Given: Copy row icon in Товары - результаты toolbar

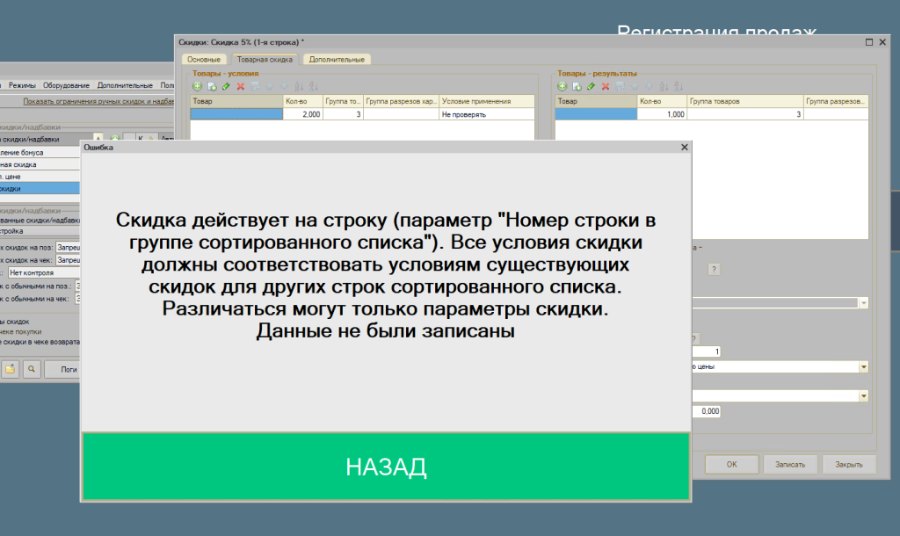Looking at the screenshot, I should pos(576,86).
